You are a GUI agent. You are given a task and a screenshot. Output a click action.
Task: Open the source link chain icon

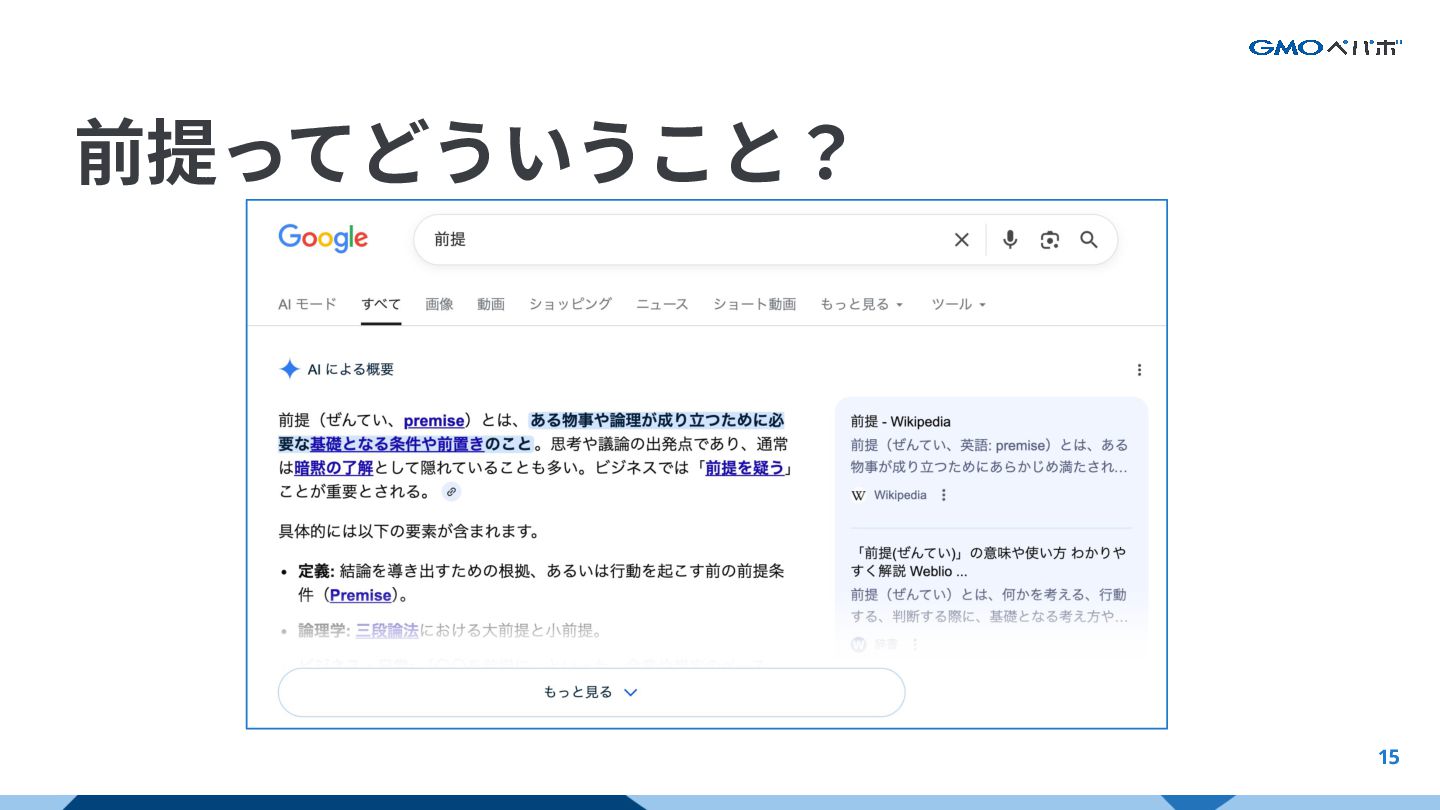[x=452, y=491]
